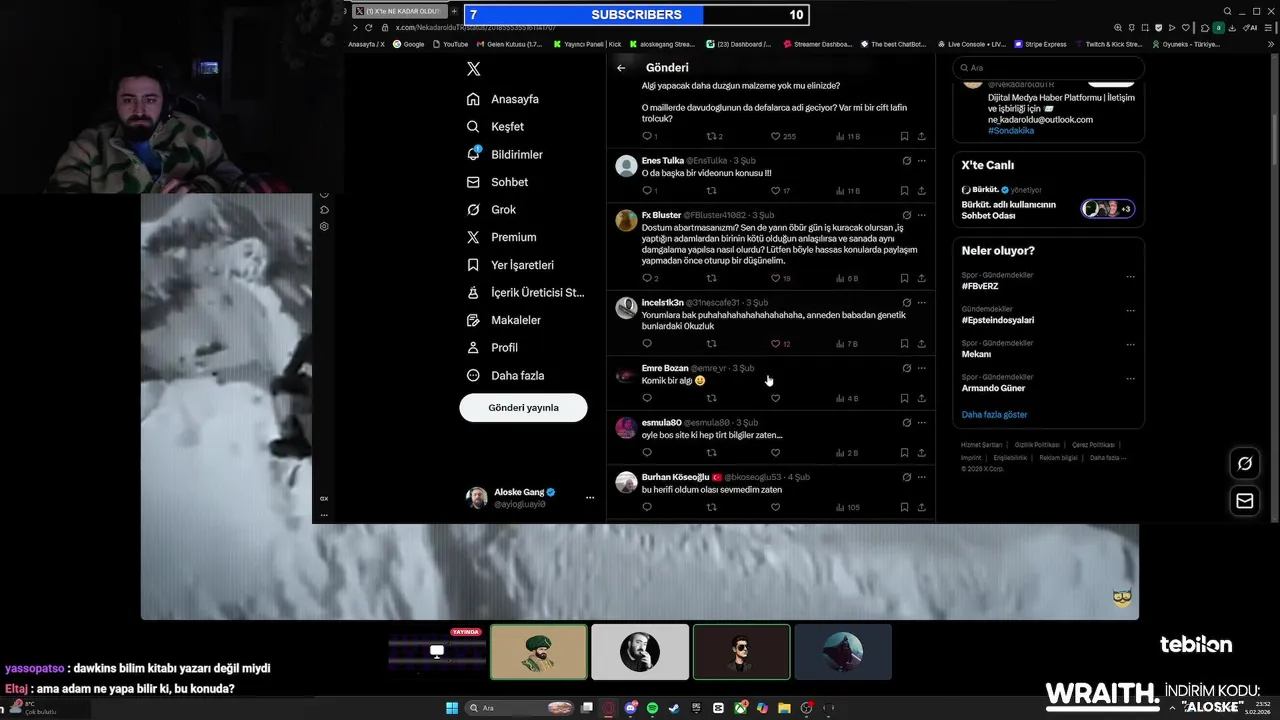The height and width of the screenshot is (720, 1280).
Task: Open Sohbet in X sidebar
Action: tap(497, 182)
